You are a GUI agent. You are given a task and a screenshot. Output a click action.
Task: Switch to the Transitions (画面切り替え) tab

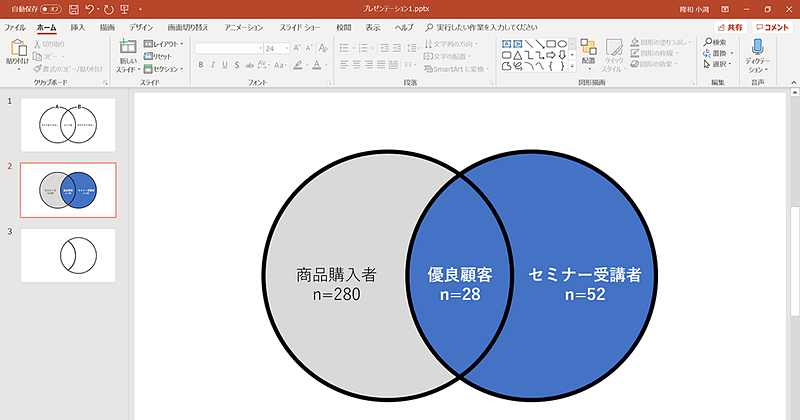coord(188,28)
